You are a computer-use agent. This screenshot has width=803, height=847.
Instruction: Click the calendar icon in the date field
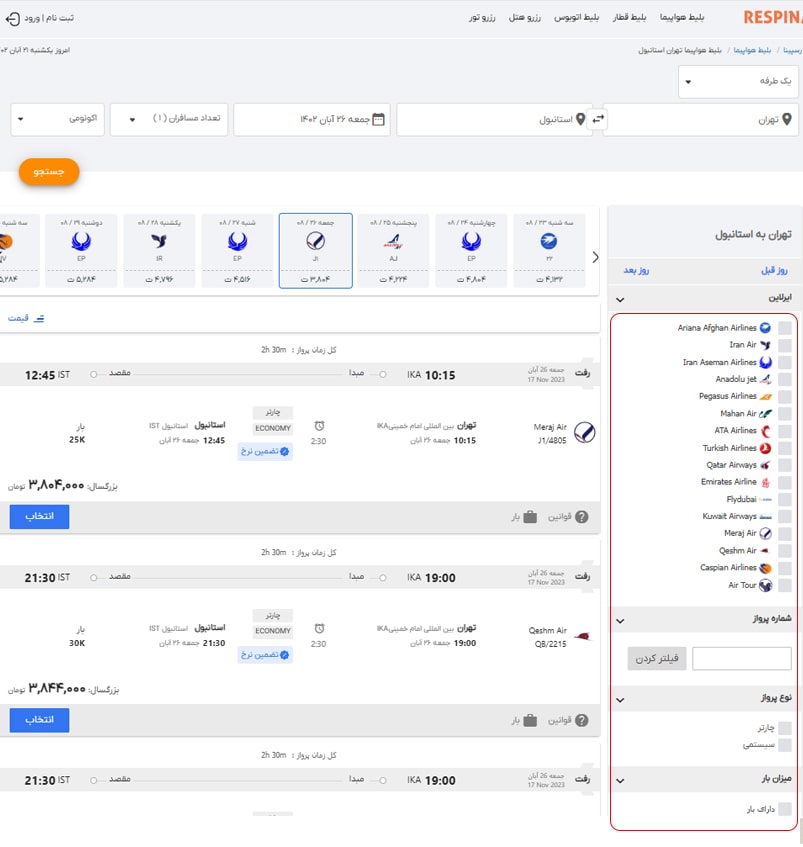(379, 119)
